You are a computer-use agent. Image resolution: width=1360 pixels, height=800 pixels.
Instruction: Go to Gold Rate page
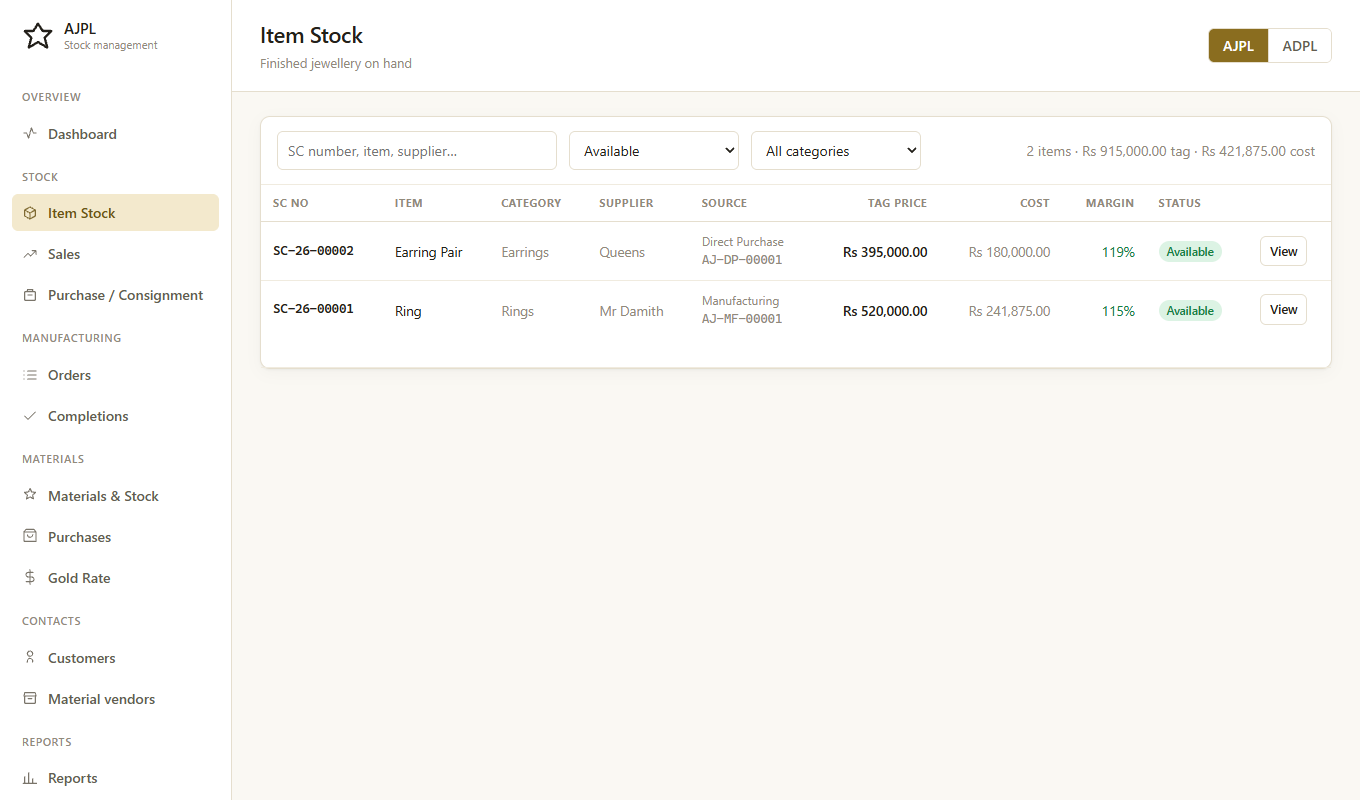click(115, 578)
